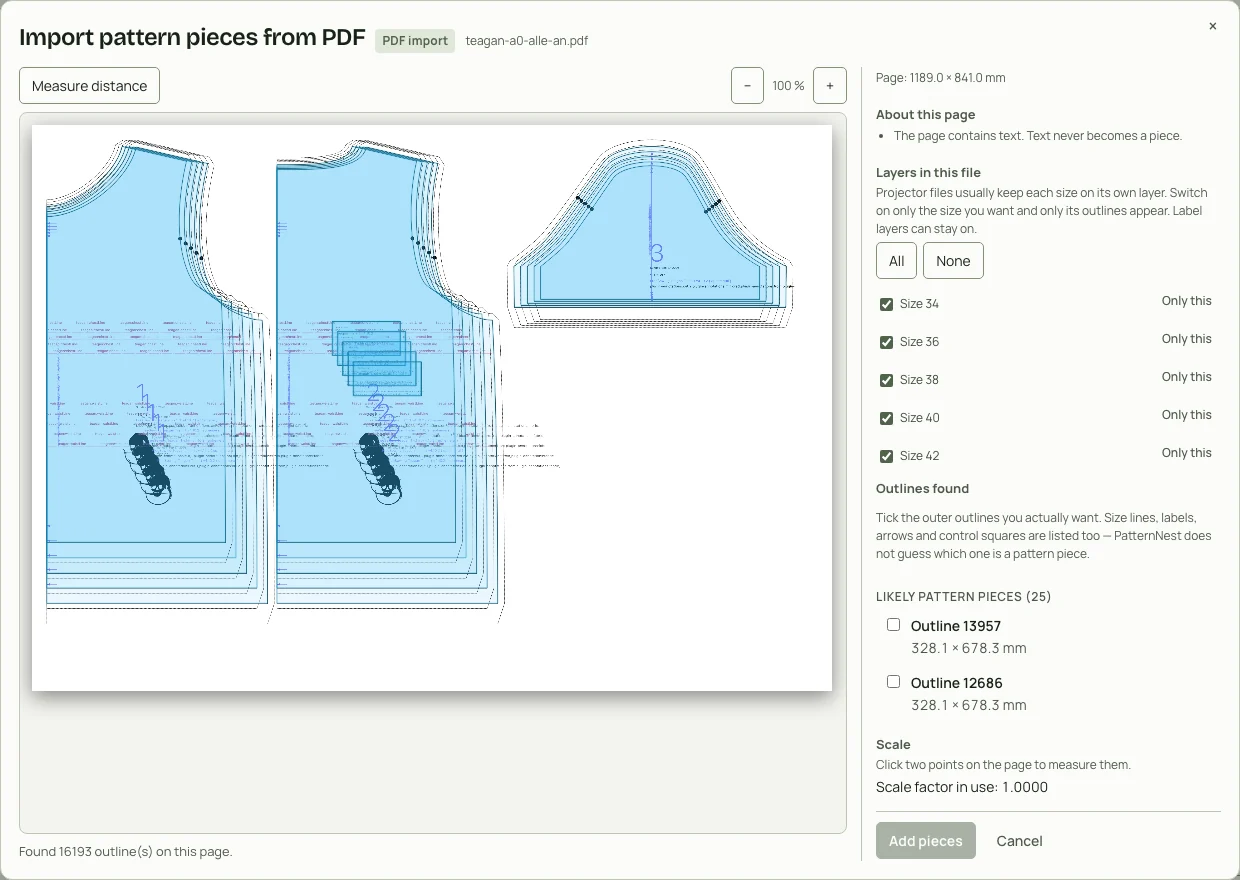Click the 100 % zoom level readout
The height and width of the screenshot is (880, 1240).
pos(788,86)
